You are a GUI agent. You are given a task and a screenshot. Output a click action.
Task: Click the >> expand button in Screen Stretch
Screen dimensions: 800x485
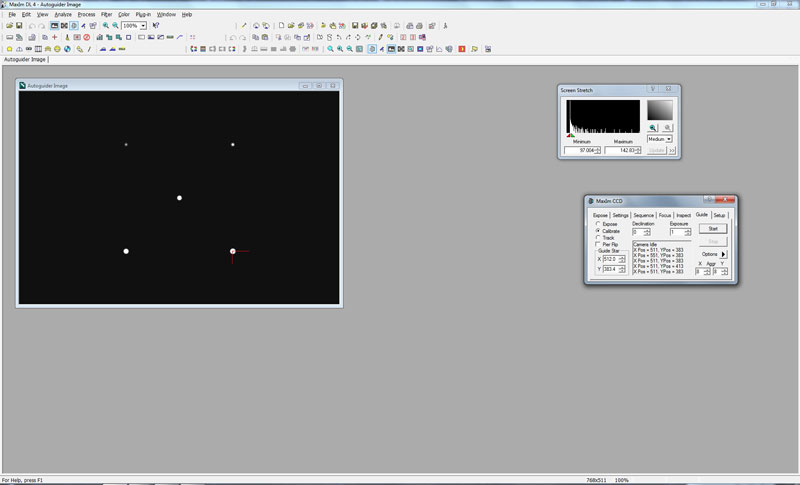click(x=673, y=150)
